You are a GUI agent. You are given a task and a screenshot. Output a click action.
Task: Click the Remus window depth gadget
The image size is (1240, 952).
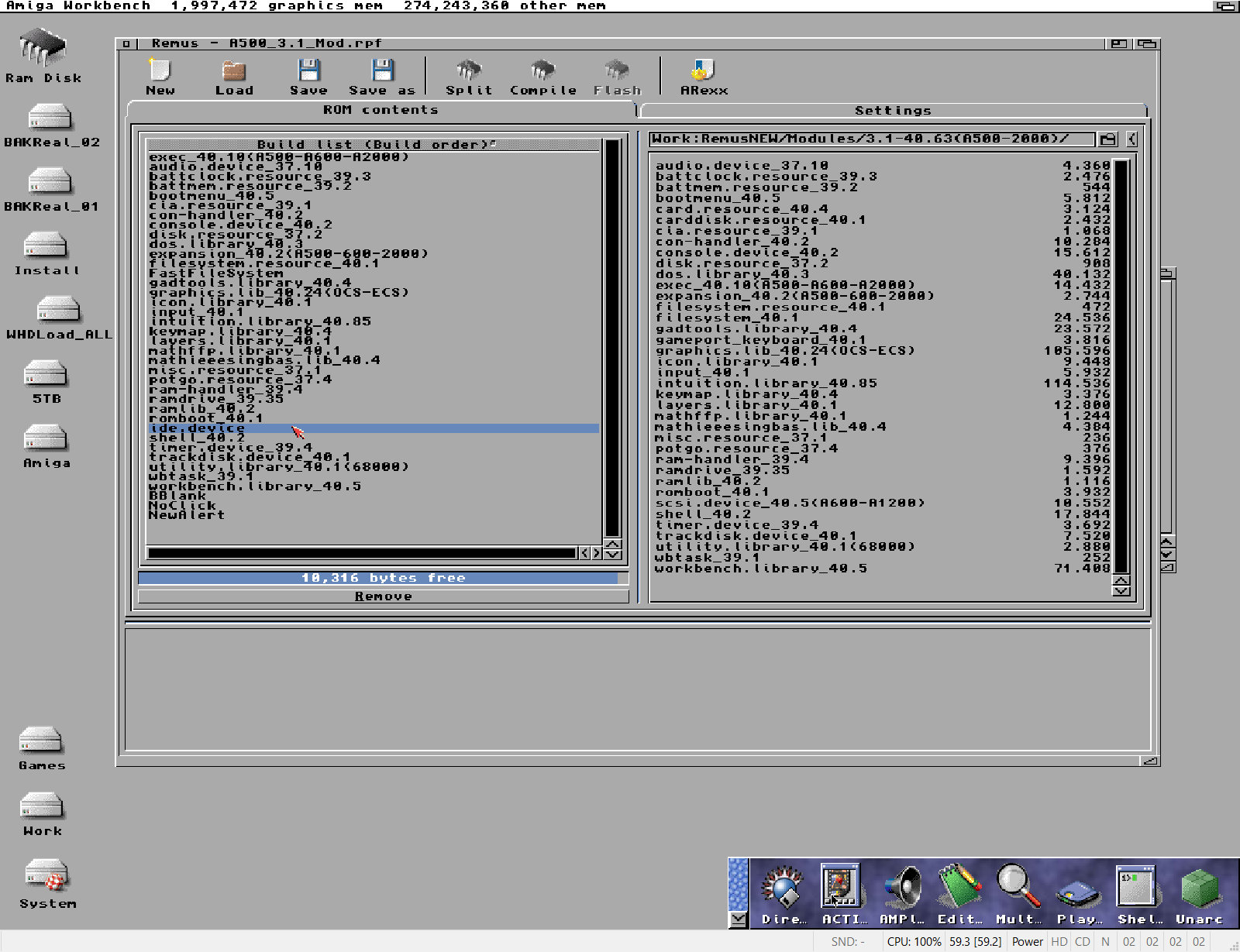(x=1148, y=44)
